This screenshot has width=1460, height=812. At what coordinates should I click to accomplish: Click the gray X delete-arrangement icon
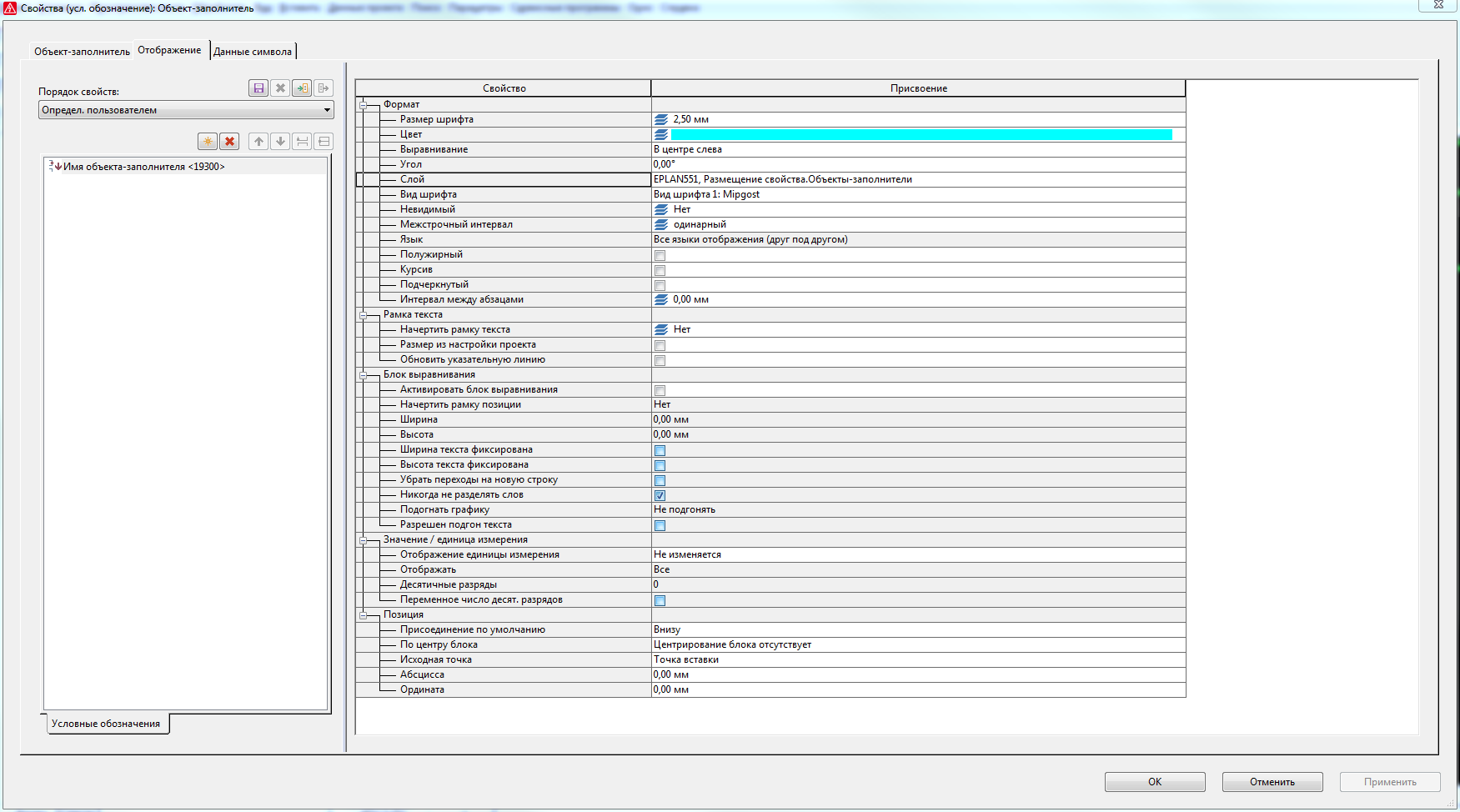click(x=280, y=88)
